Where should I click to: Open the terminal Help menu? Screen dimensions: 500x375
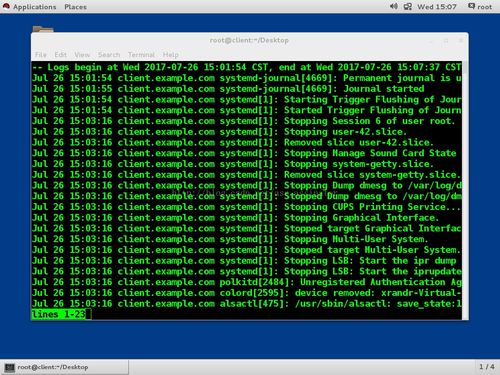(x=170, y=55)
